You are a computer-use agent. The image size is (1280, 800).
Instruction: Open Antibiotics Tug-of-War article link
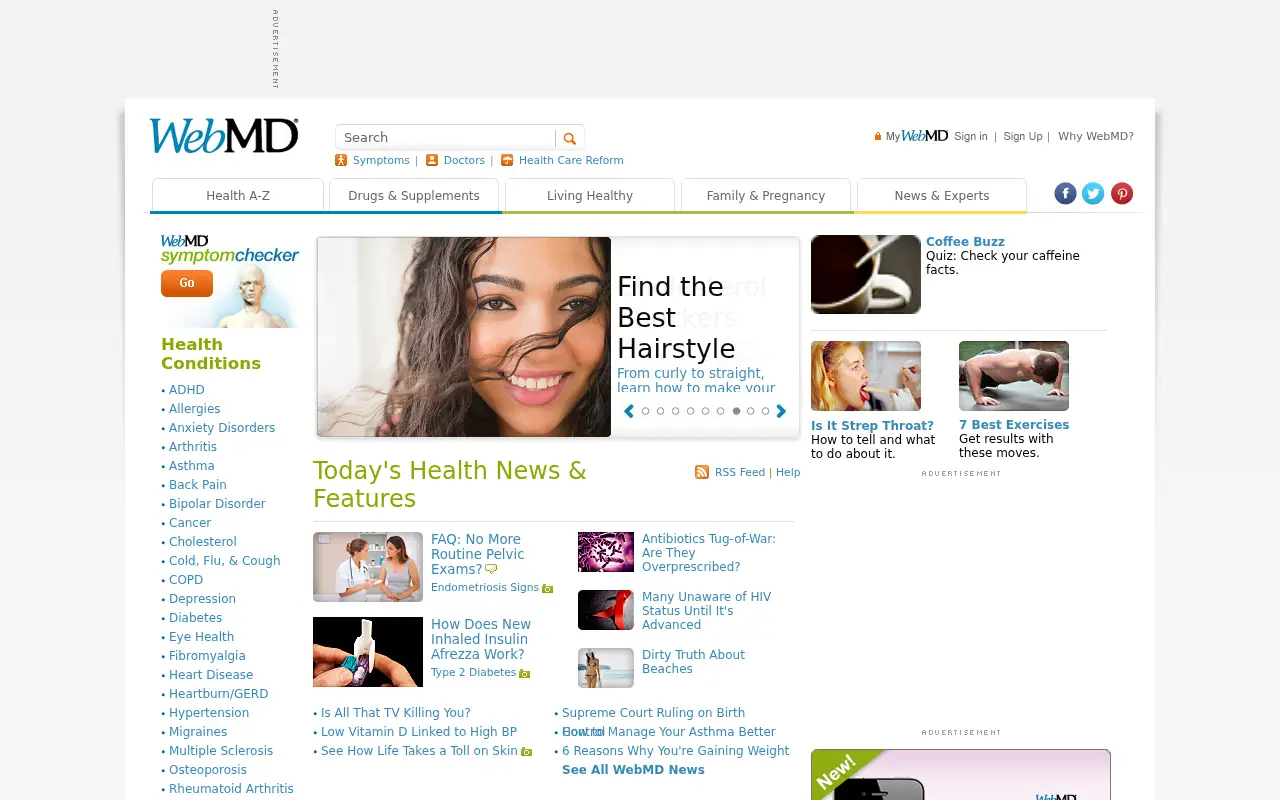point(708,553)
